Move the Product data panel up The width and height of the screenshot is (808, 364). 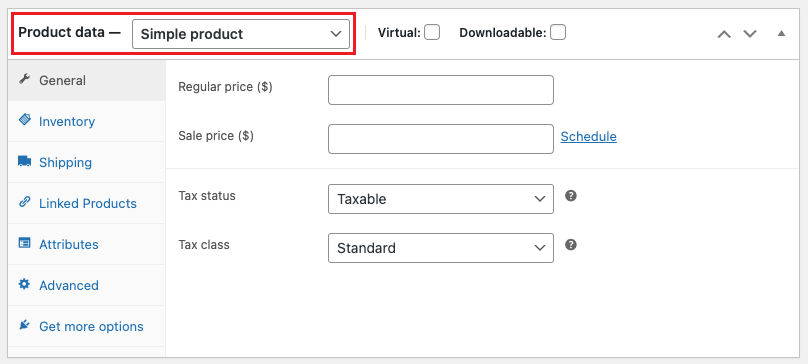coord(724,34)
